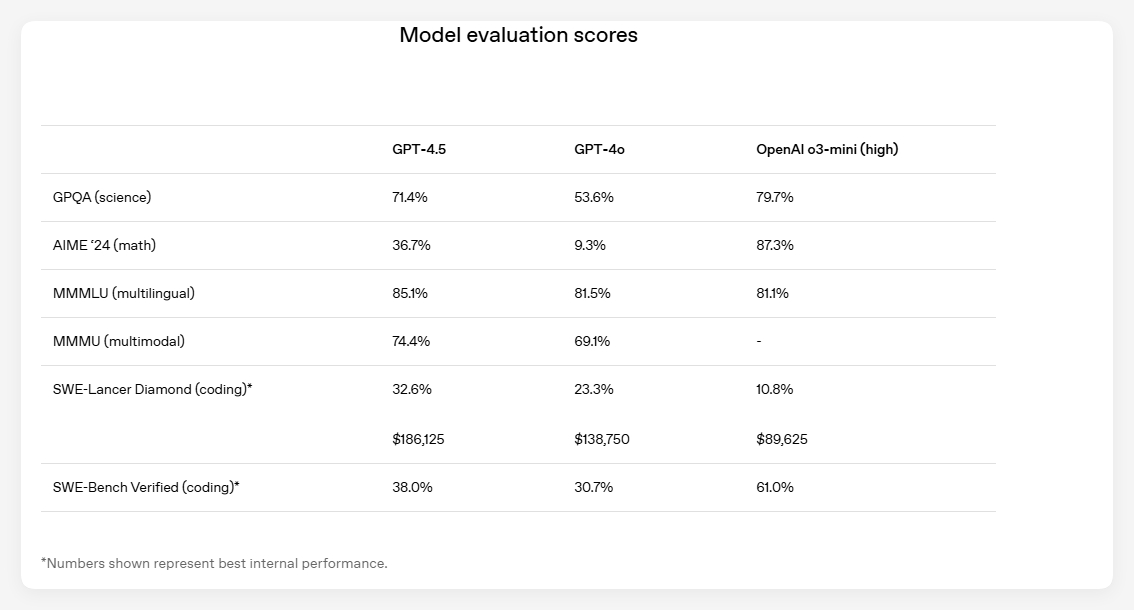Select the 69.1% MMMU score cell

pos(592,341)
